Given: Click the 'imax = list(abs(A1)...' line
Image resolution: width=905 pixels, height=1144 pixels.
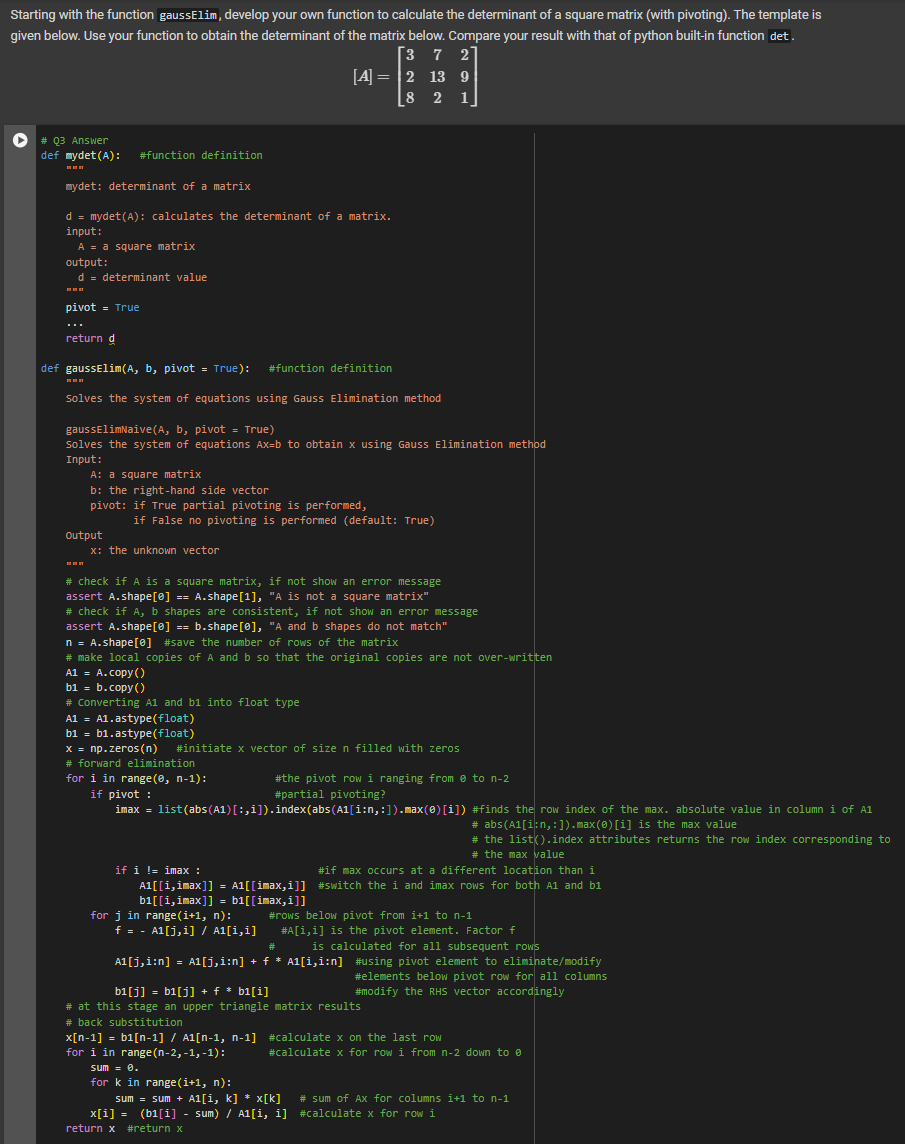Looking at the screenshot, I should (x=290, y=809).
